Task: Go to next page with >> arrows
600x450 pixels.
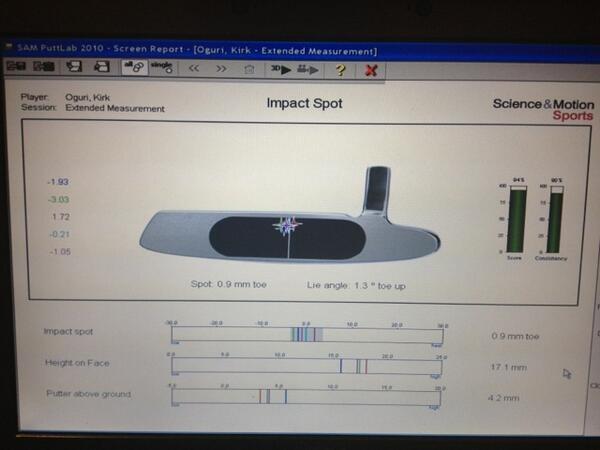Action: pyautogui.click(x=221, y=69)
